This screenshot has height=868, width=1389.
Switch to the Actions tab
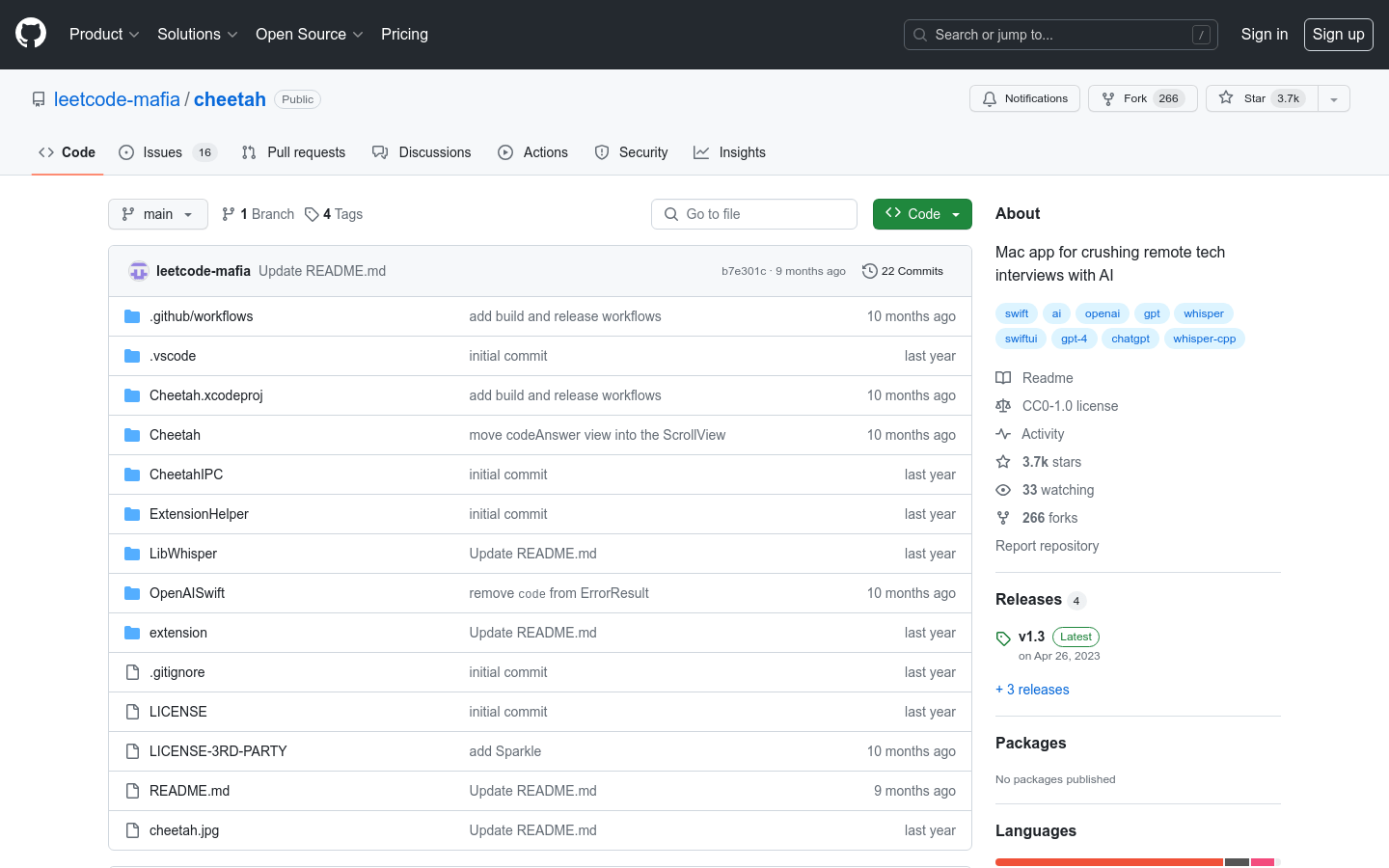click(532, 152)
